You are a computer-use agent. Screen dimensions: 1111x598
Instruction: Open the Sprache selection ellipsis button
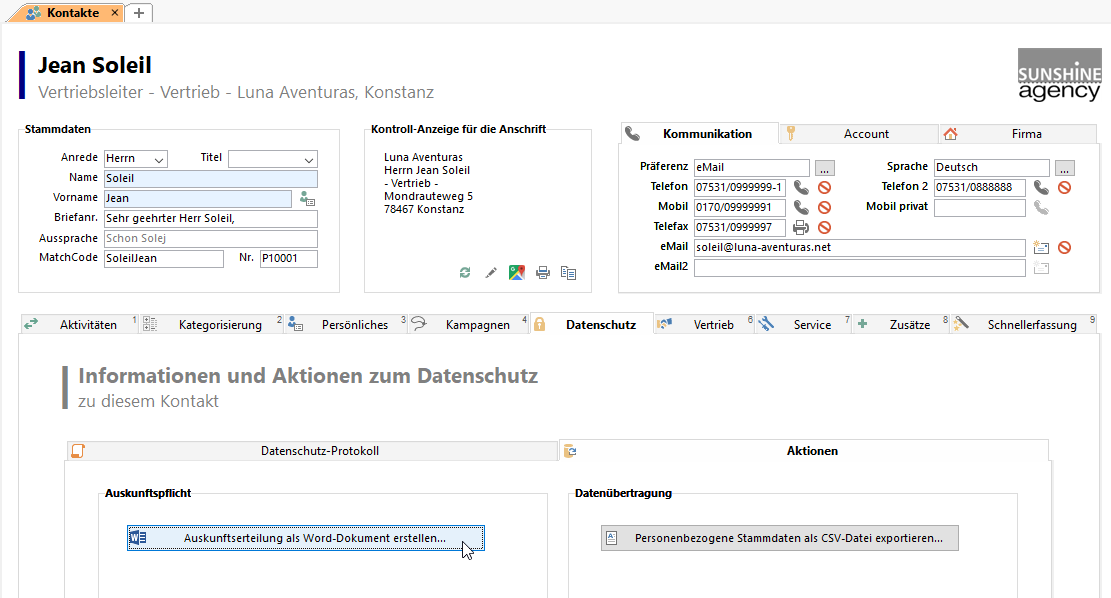pos(1064,167)
